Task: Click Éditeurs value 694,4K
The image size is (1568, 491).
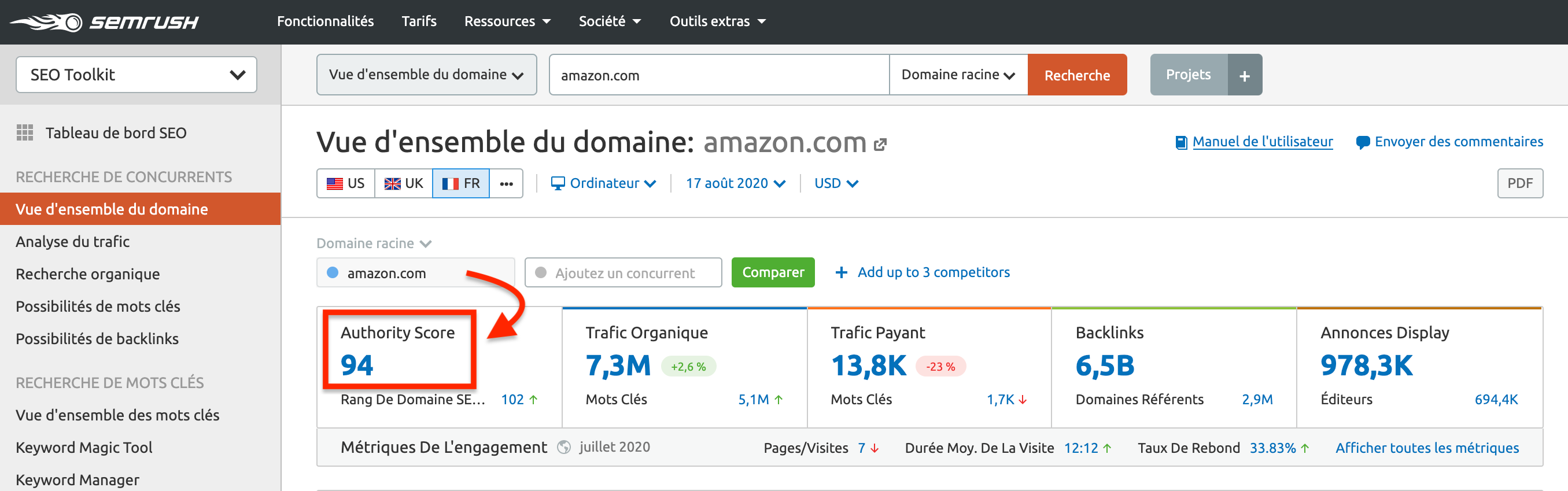Action: (x=1496, y=400)
